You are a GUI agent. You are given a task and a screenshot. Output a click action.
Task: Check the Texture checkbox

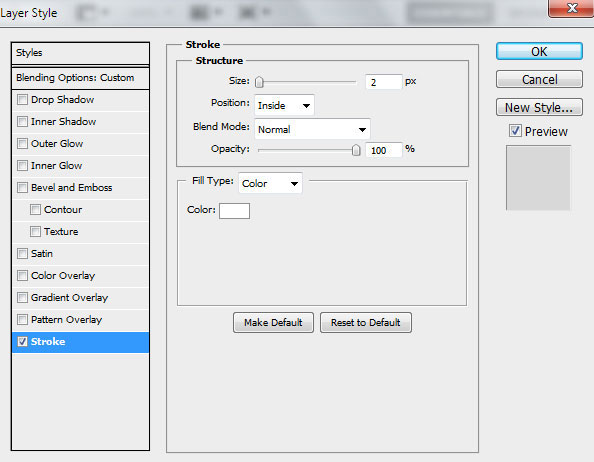(35, 231)
